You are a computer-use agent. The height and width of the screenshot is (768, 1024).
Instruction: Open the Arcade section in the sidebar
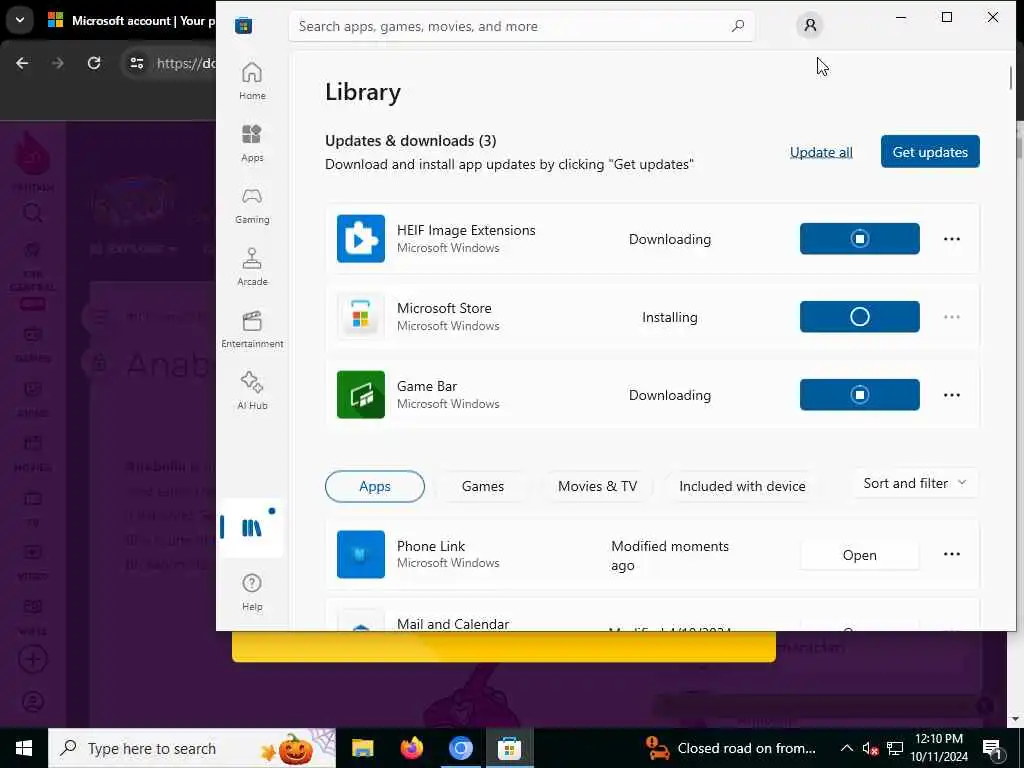point(252,267)
